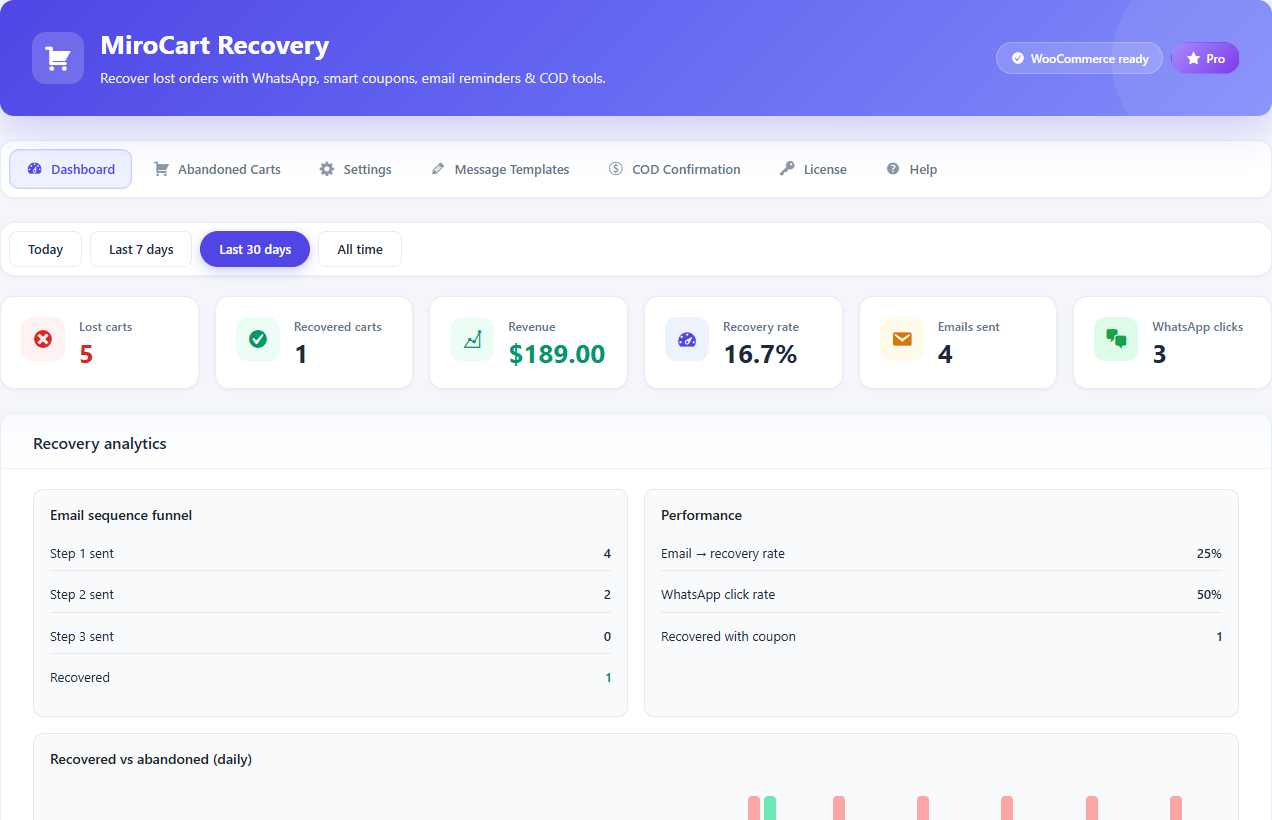Click the Abandoned Carts cart icon
This screenshot has width=1272, height=820.
[x=161, y=169]
